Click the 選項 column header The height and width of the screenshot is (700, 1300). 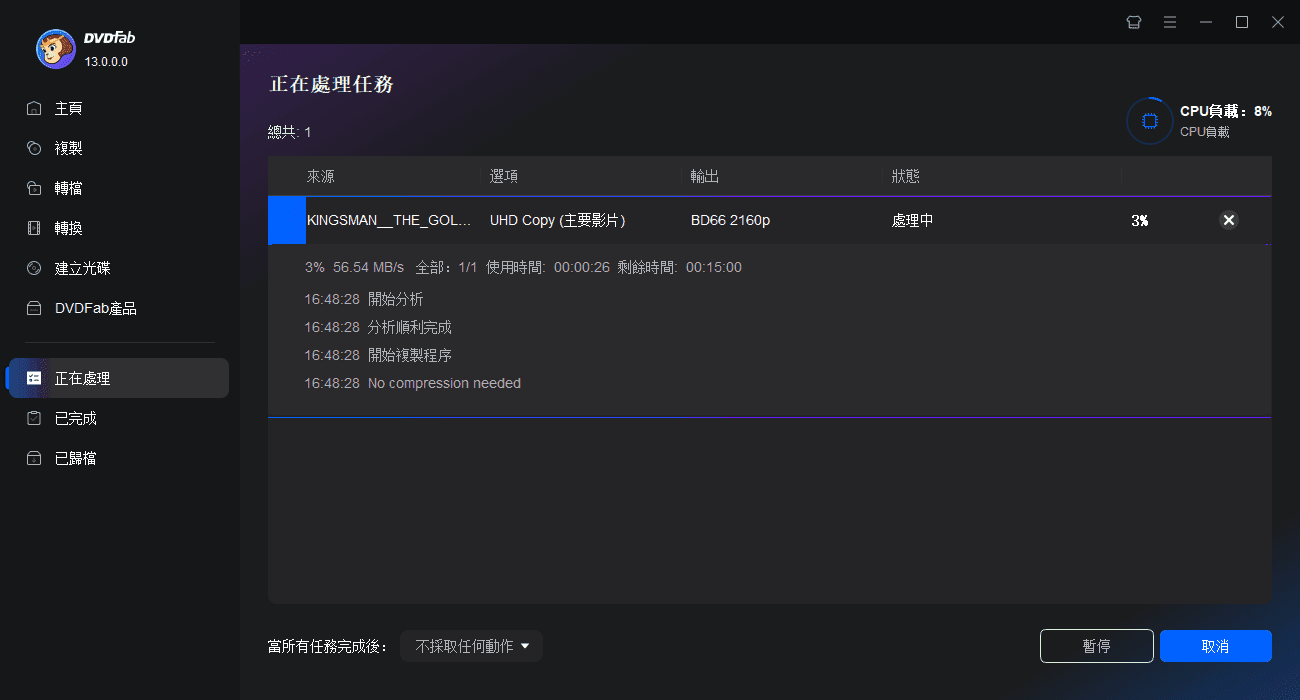504,176
